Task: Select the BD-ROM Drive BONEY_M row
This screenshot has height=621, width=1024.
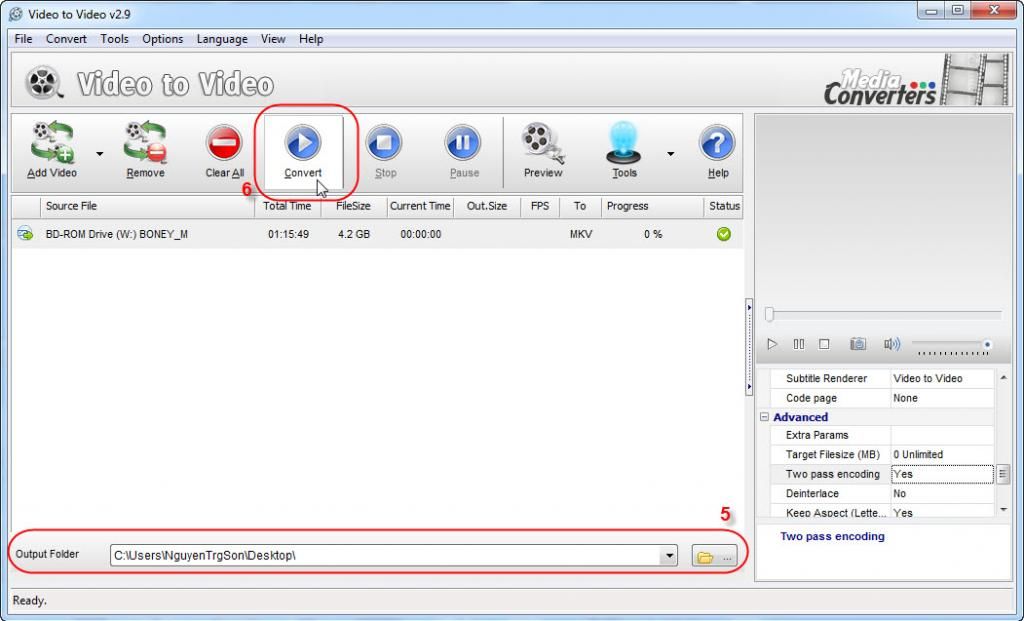Action: [x=377, y=234]
